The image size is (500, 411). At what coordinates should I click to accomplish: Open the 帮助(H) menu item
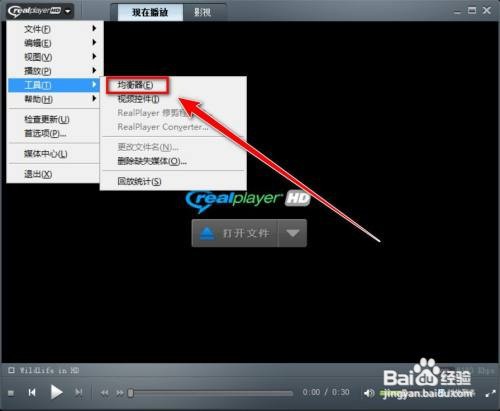(x=54, y=99)
